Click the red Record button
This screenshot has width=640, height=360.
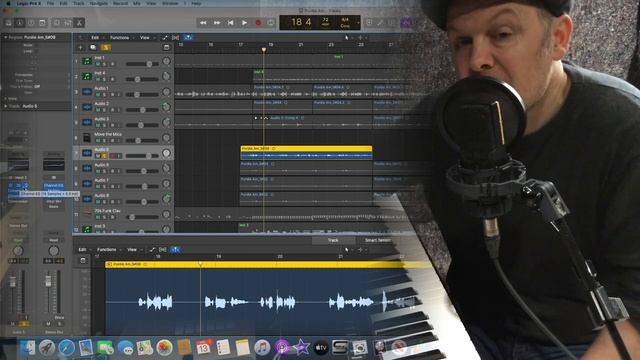click(258, 23)
